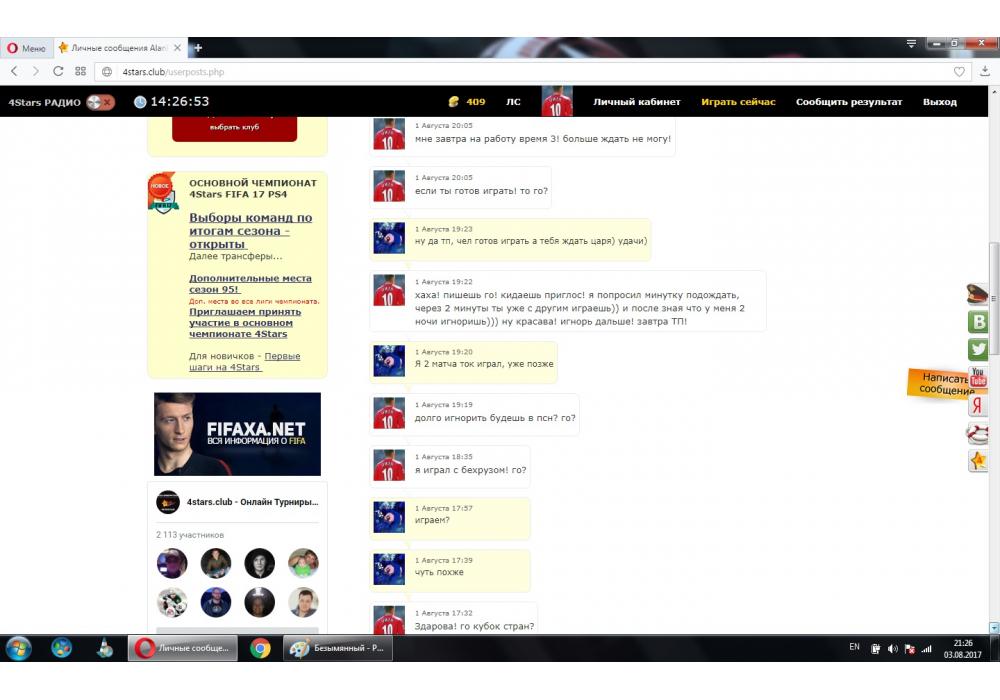Click Opera Личные сообще... taskbar button
1000x700 pixels.
182,648
